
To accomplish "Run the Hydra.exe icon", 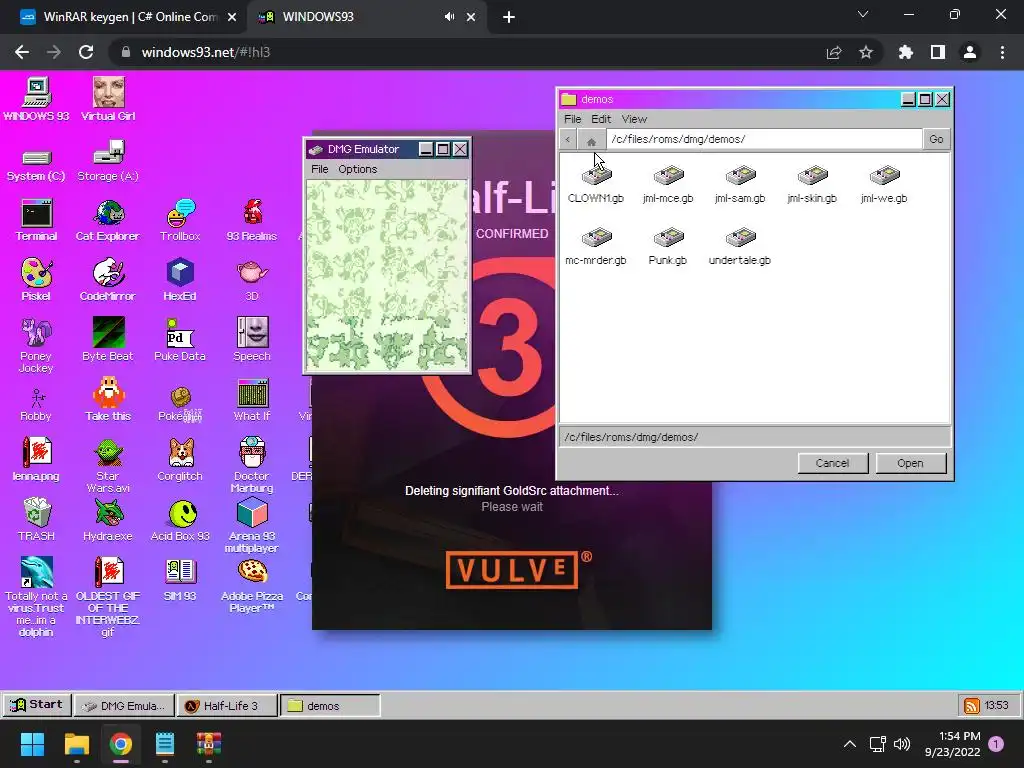I will point(108,520).
